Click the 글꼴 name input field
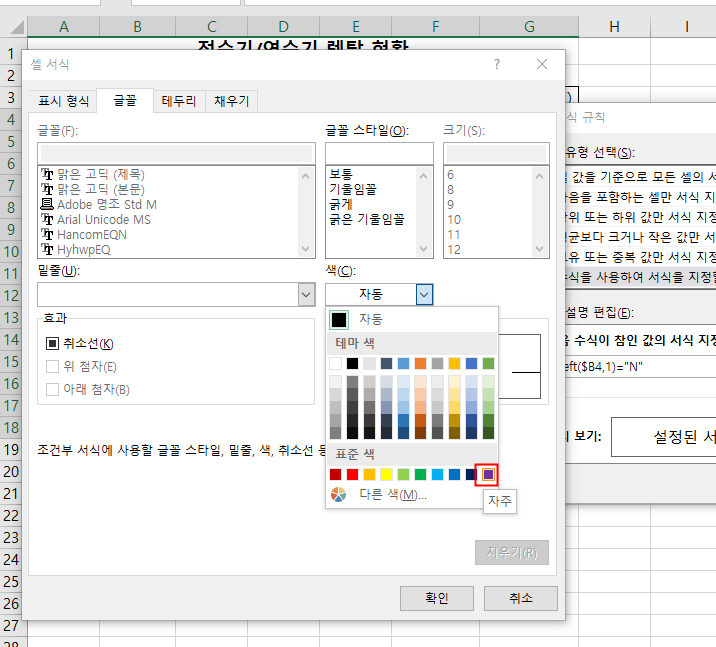 (x=176, y=153)
